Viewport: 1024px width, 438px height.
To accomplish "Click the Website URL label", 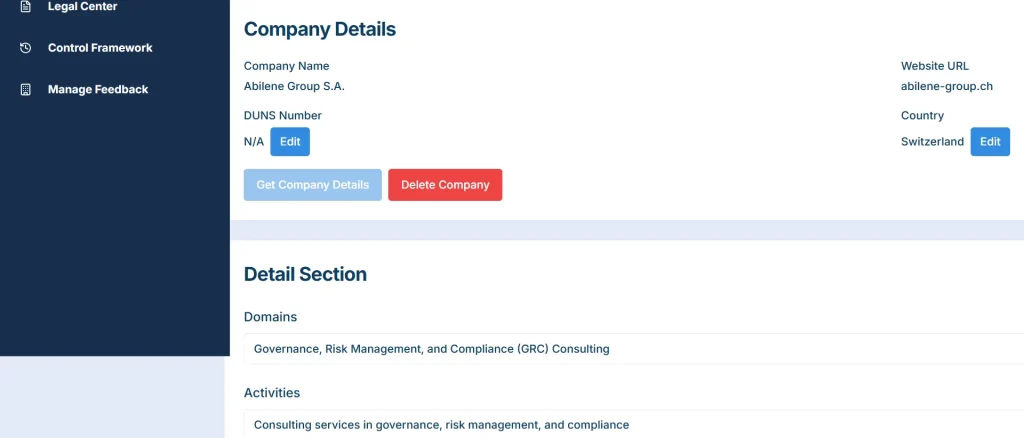I will point(935,66).
